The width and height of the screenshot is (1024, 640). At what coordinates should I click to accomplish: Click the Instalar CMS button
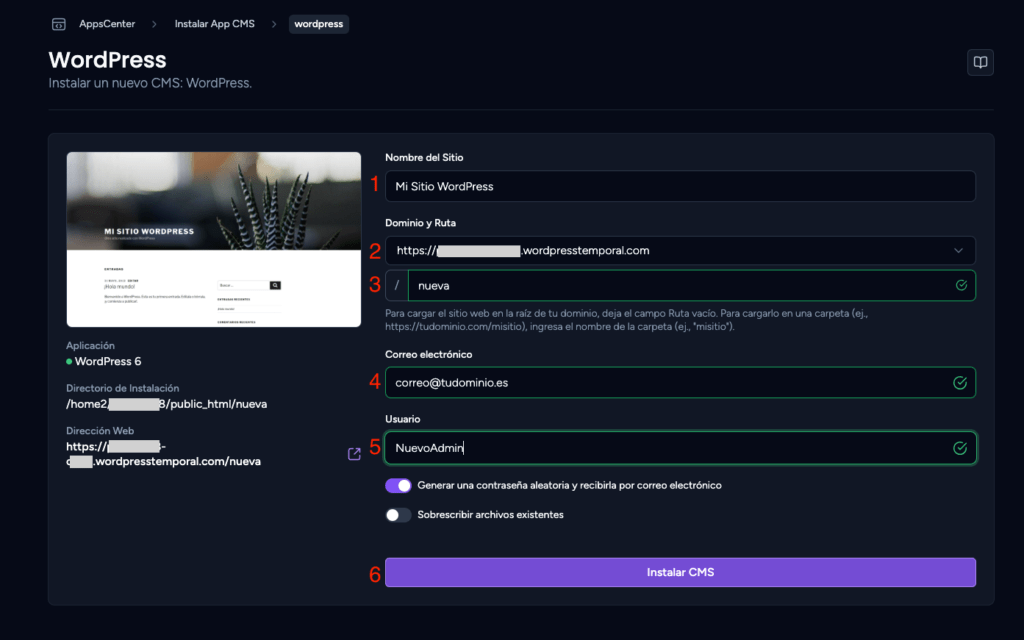[x=680, y=572]
